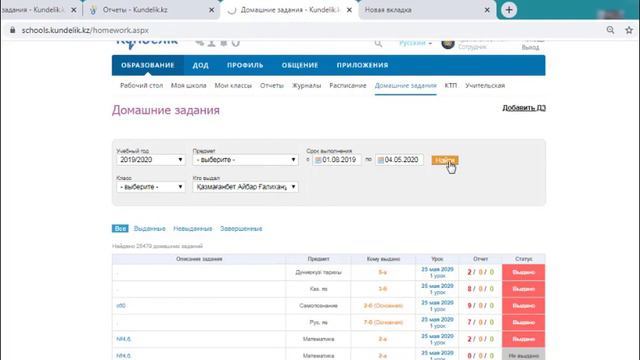640x360 pixels.
Task: Click the 'Кому выдано' column header
Action: (383, 259)
